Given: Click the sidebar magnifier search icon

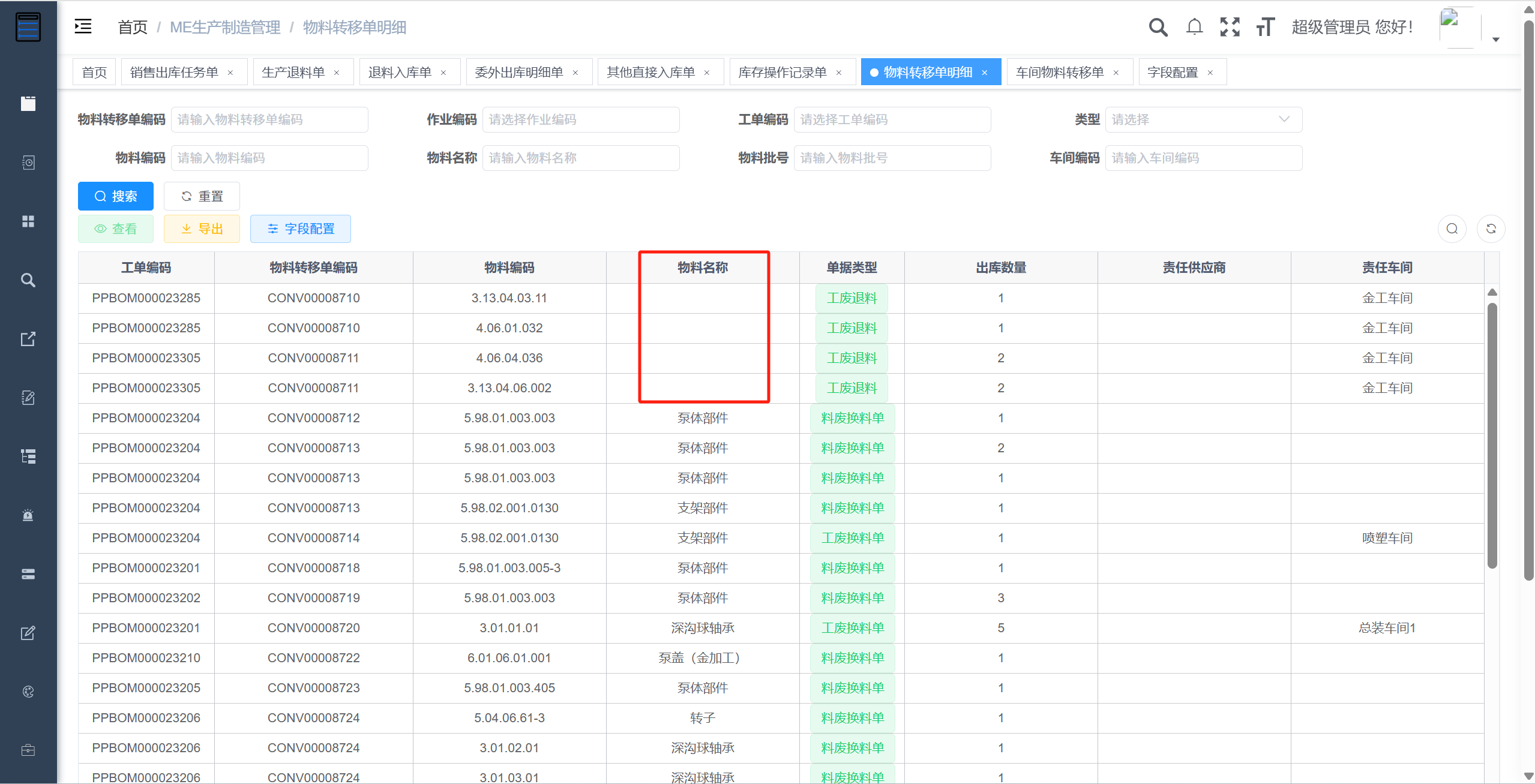Looking at the screenshot, I should (x=28, y=280).
